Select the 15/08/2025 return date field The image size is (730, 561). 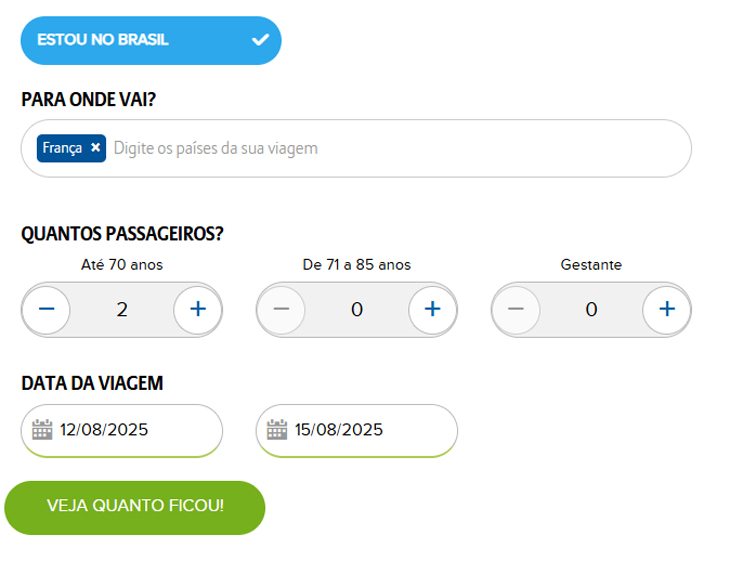357,430
